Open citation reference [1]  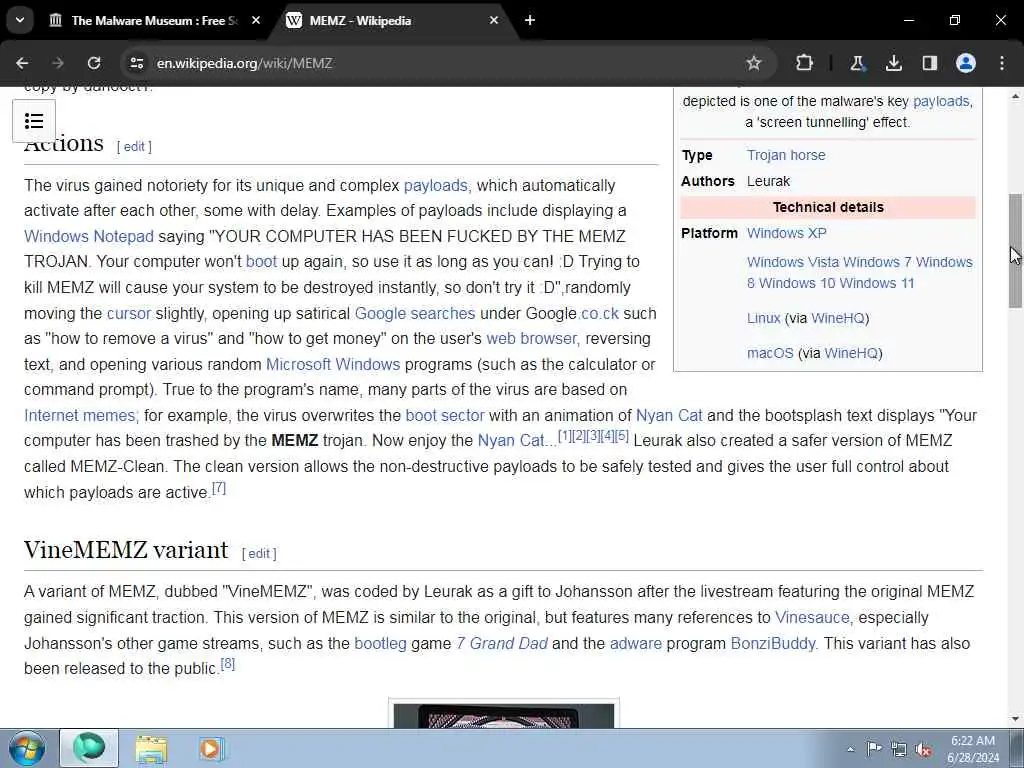pyautogui.click(x=565, y=436)
